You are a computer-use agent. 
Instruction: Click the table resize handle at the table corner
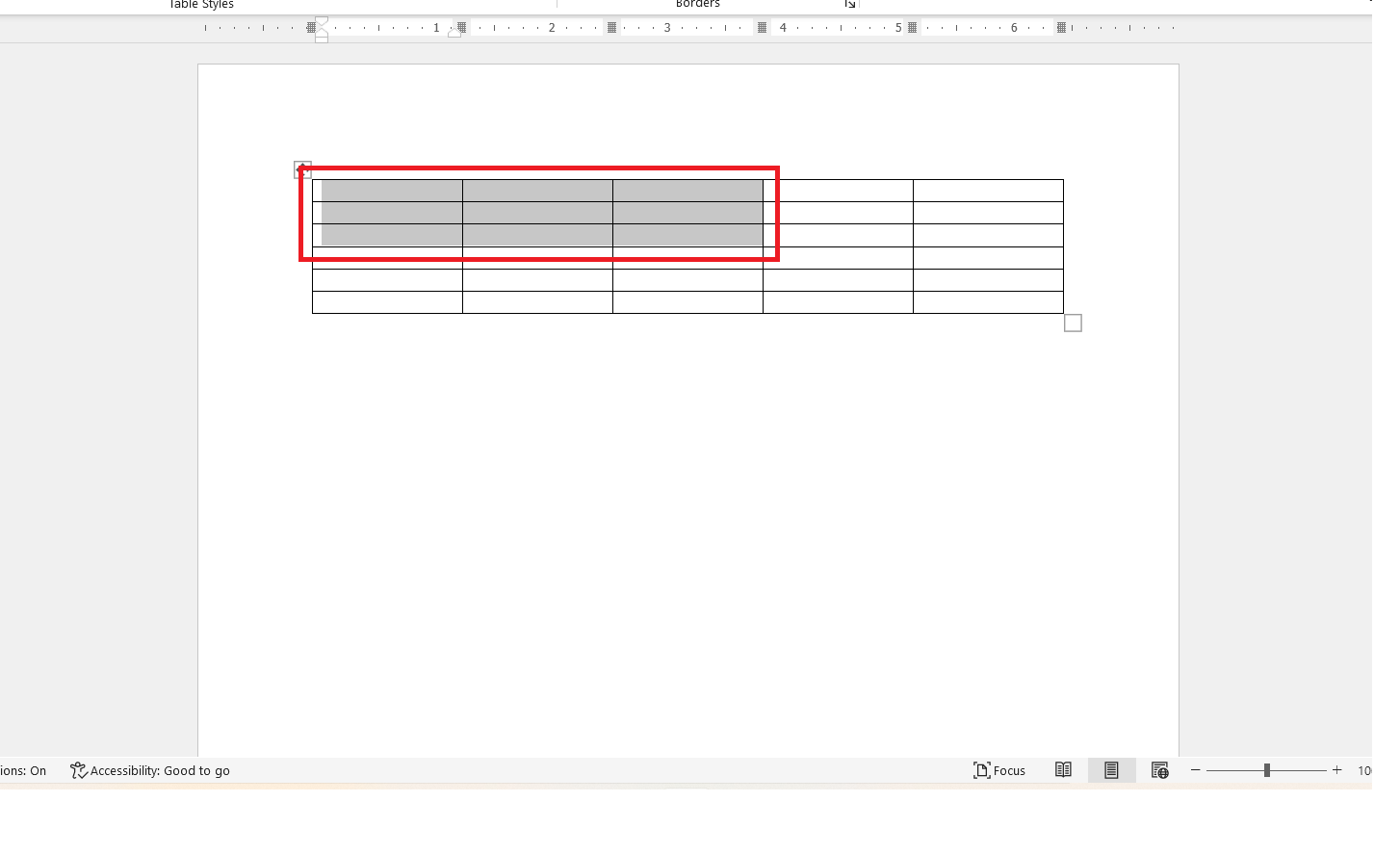click(1073, 323)
